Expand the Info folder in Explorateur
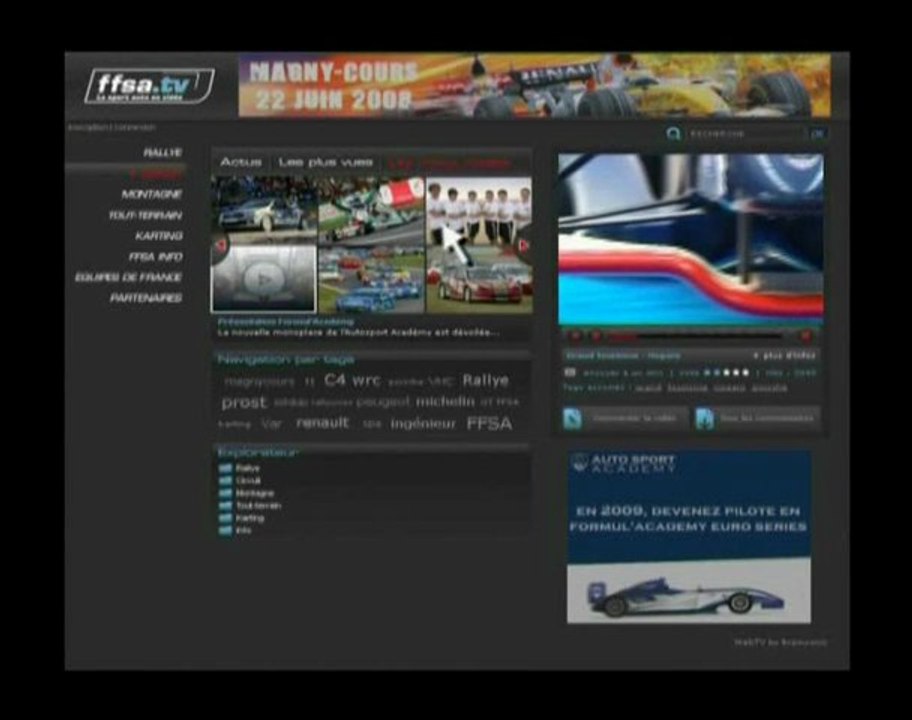912x720 pixels. (x=235, y=530)
